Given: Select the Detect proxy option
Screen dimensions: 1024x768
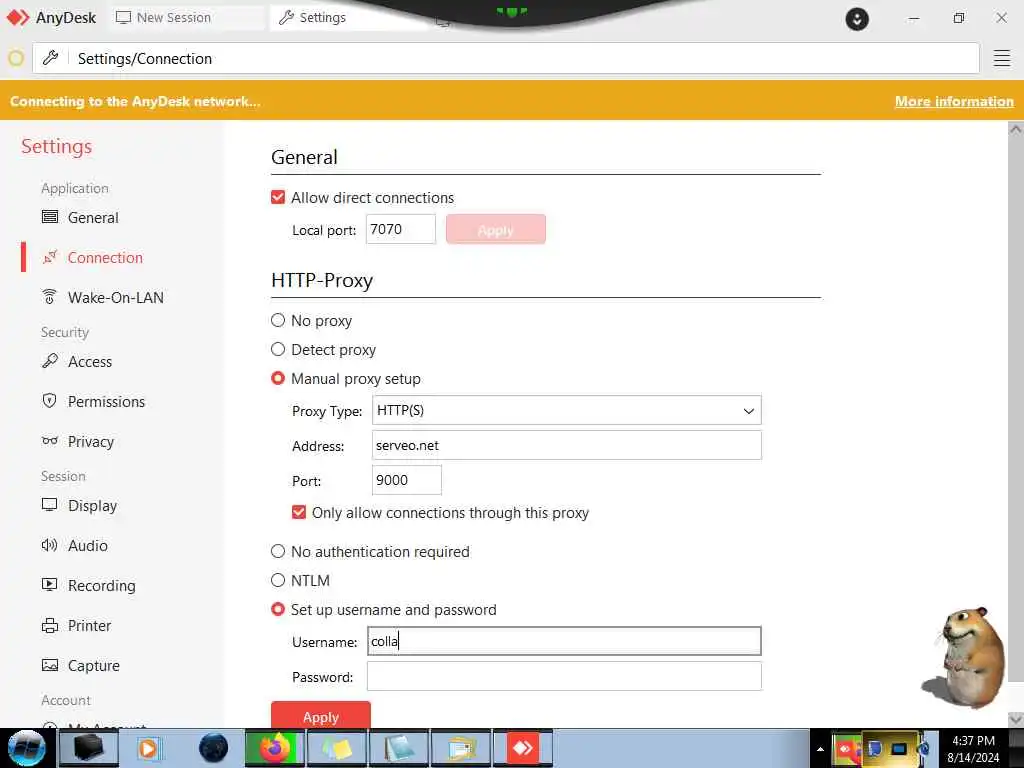Looking at the screenshot, I should pos(278,349).
